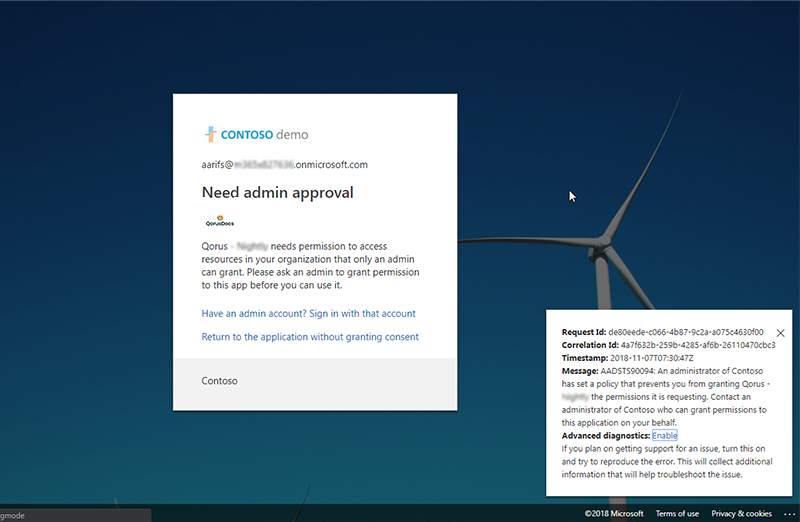Open the Terms of use page

(x=677, y=514)
